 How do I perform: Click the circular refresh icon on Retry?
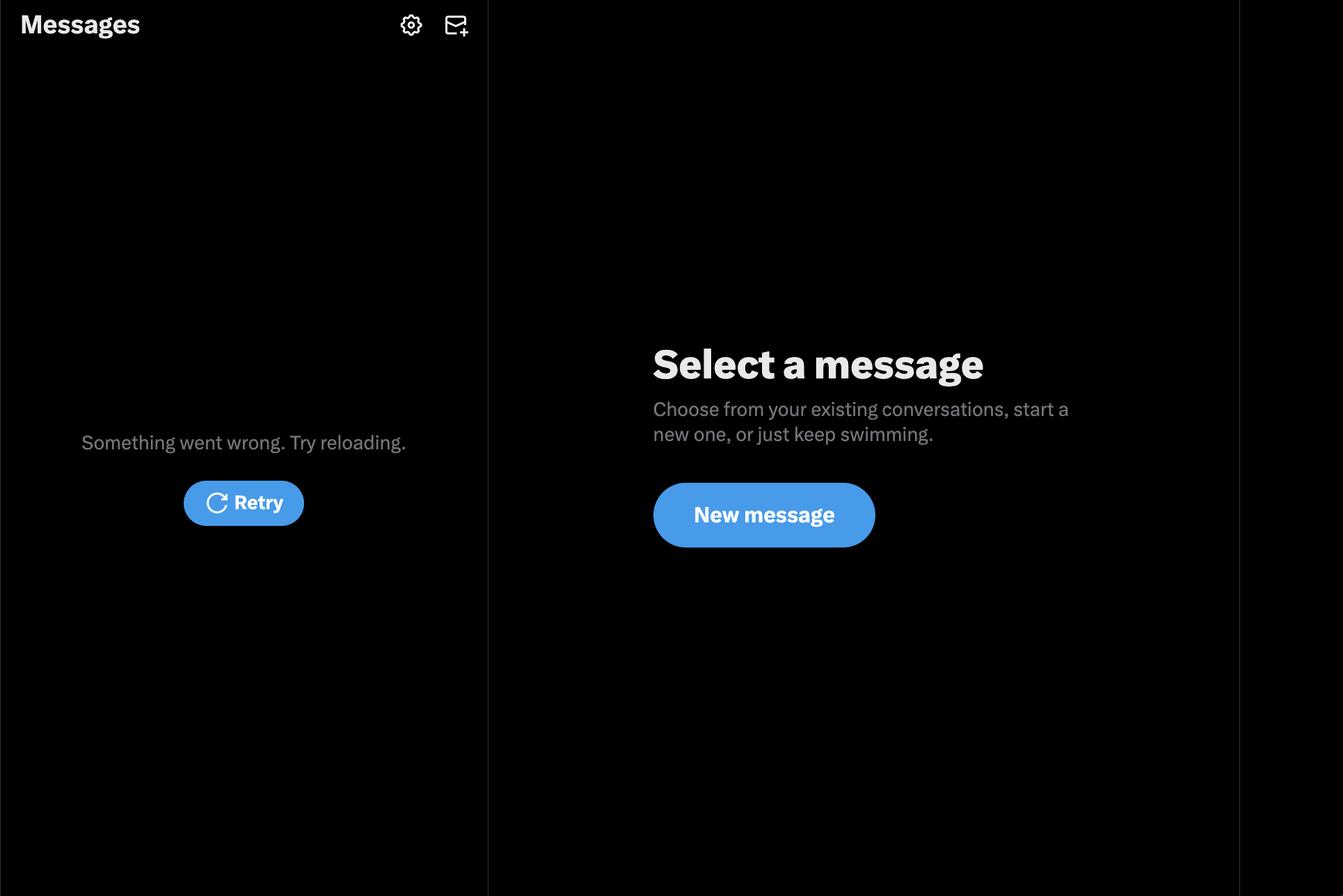pos(214,504)
